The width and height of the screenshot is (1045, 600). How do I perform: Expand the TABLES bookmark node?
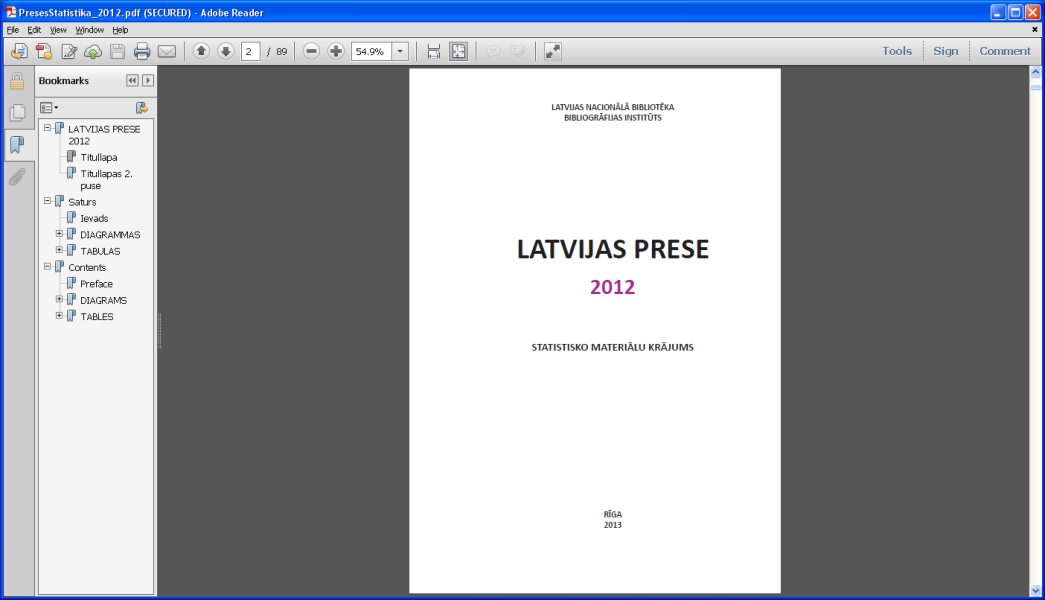pos(59,316)
